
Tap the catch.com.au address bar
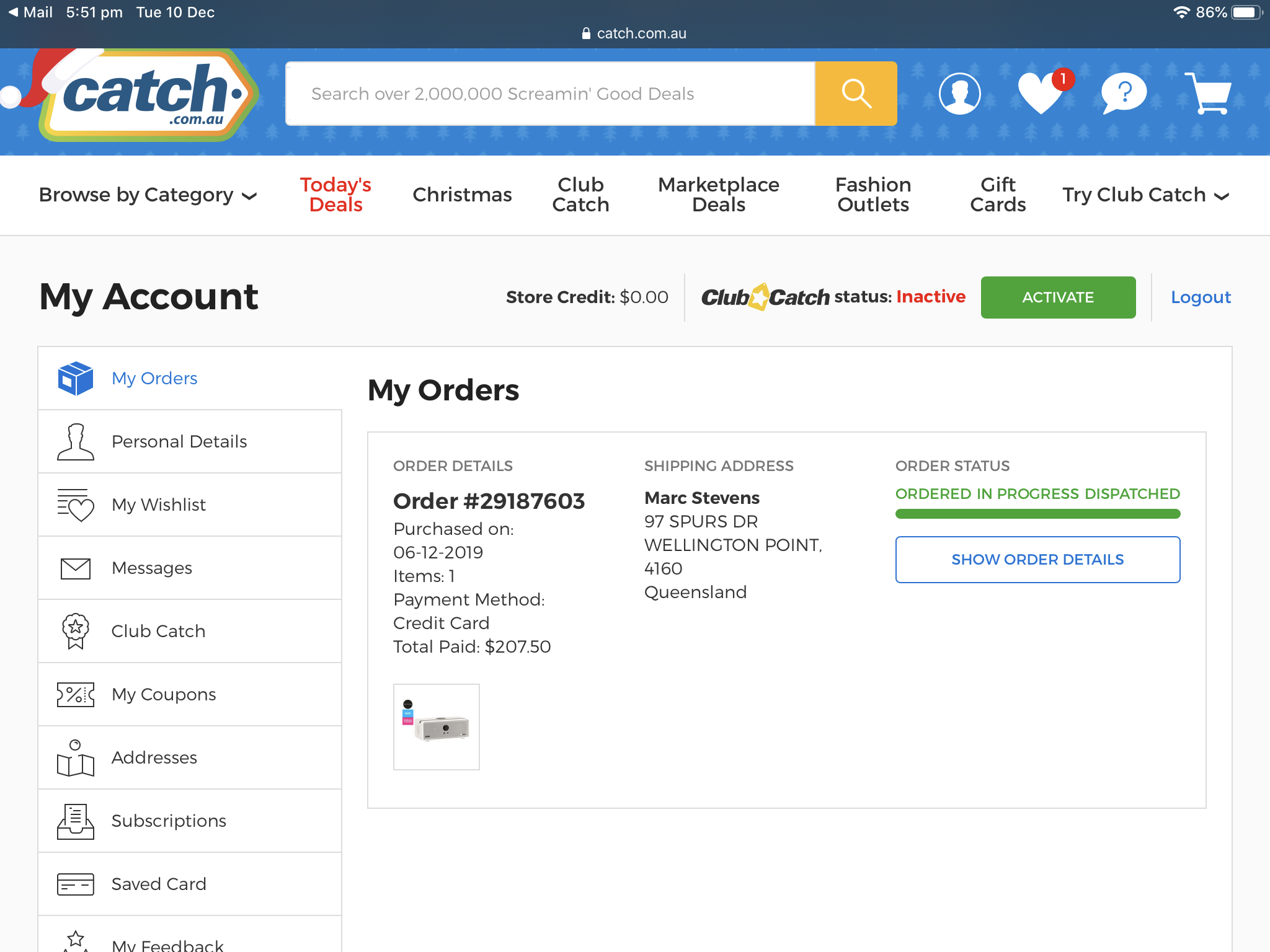pos(635,33)
